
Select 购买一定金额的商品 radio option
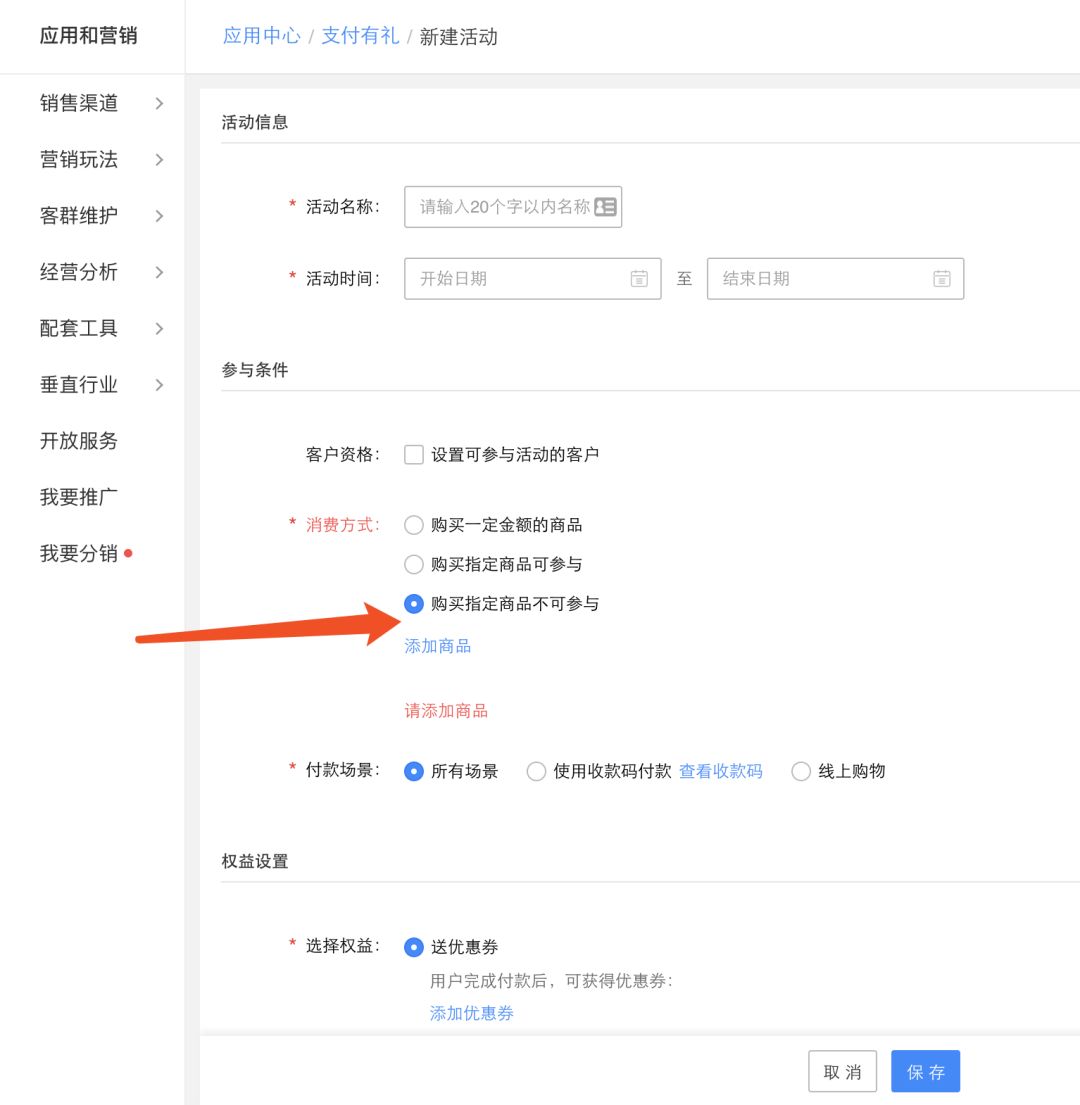click(x=414, y=525)
